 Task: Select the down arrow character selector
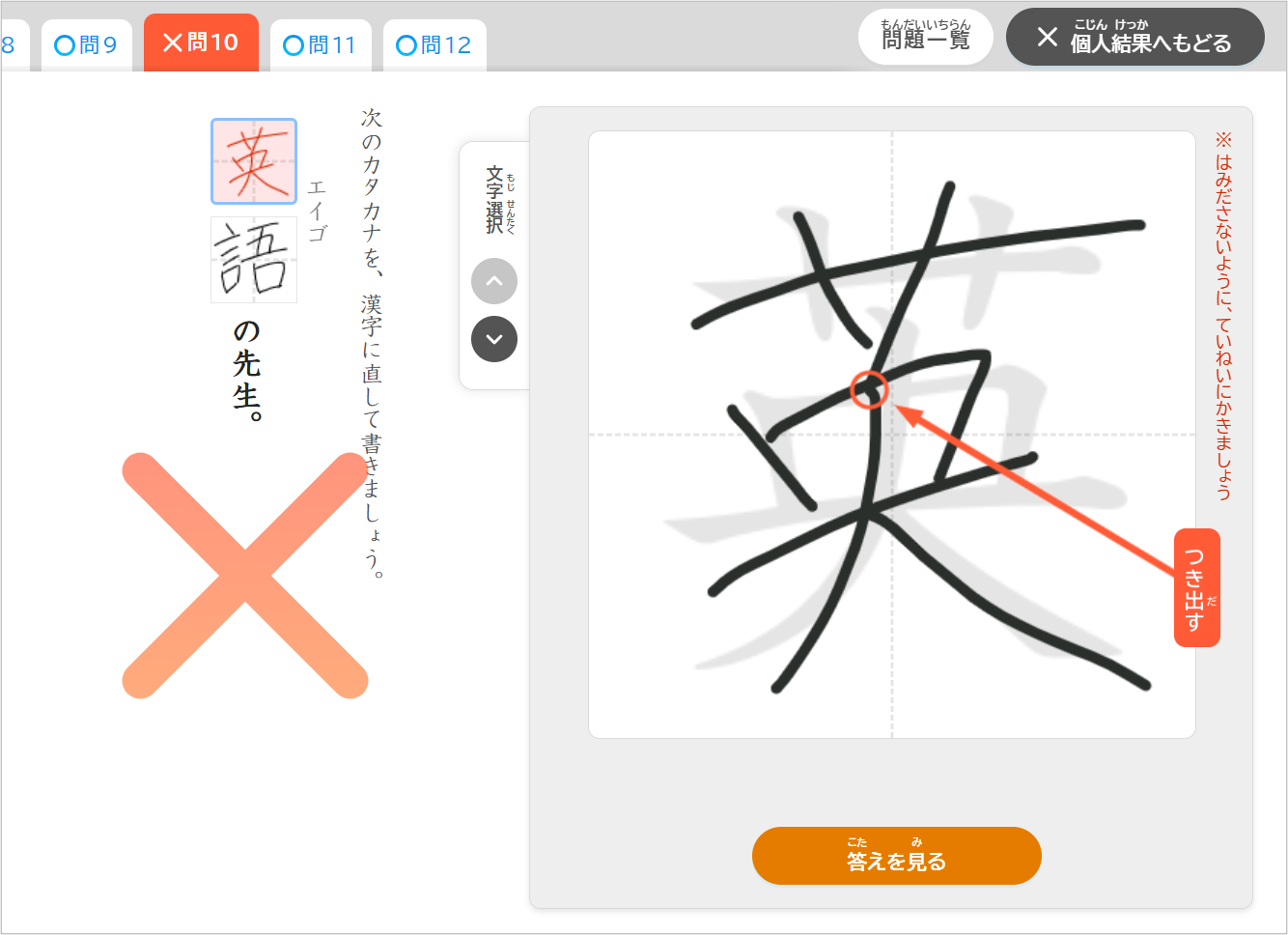tap(494, 340)
